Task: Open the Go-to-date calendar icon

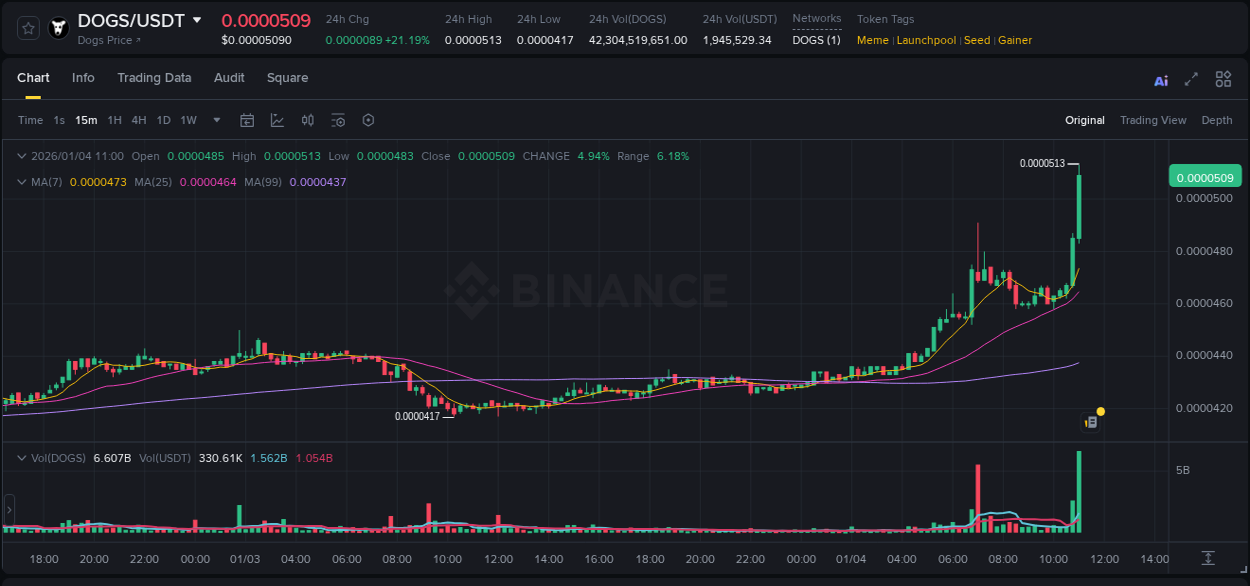Action: [247, 120]
